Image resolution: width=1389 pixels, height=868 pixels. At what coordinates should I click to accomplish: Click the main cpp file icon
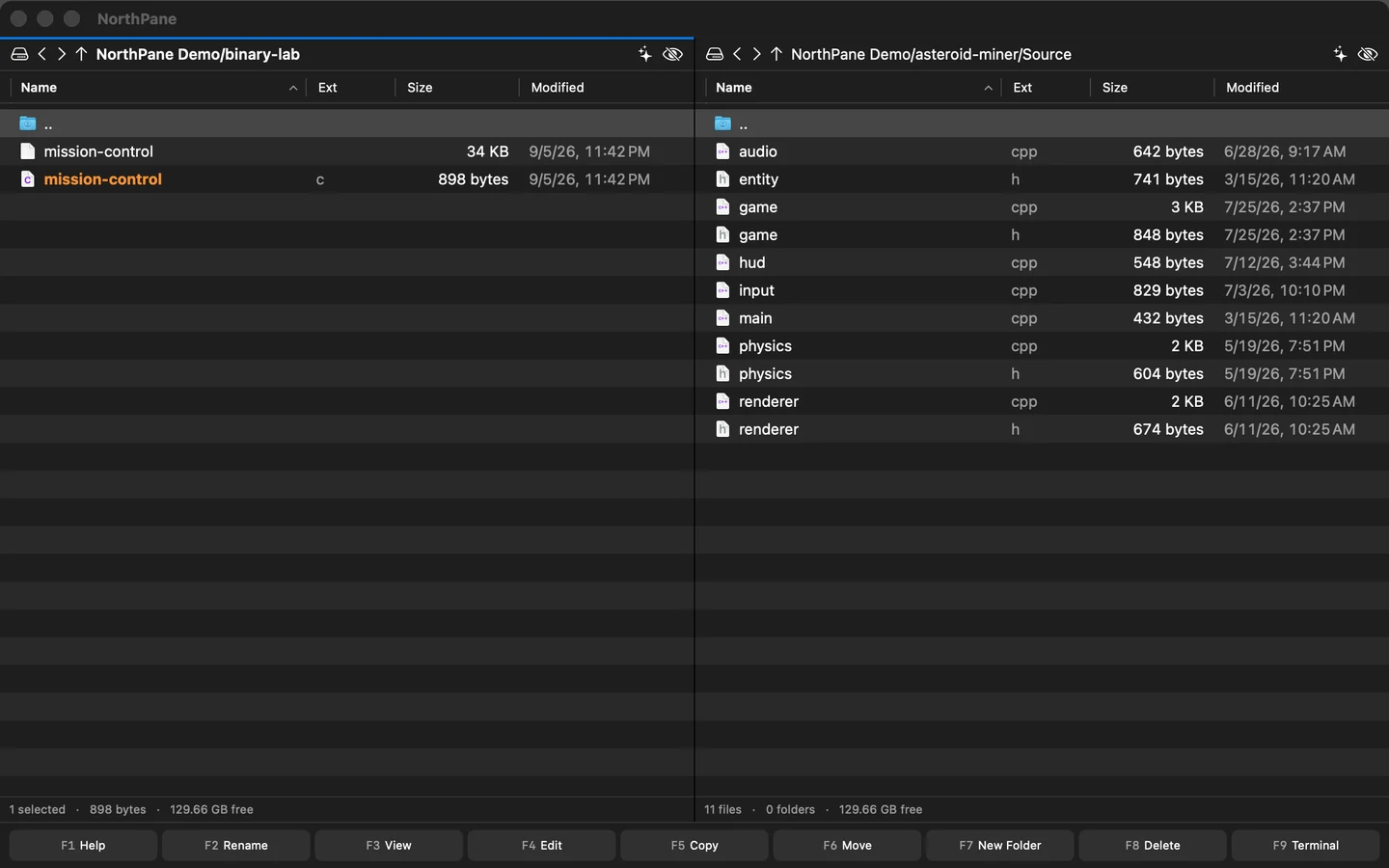click(722, 318)
